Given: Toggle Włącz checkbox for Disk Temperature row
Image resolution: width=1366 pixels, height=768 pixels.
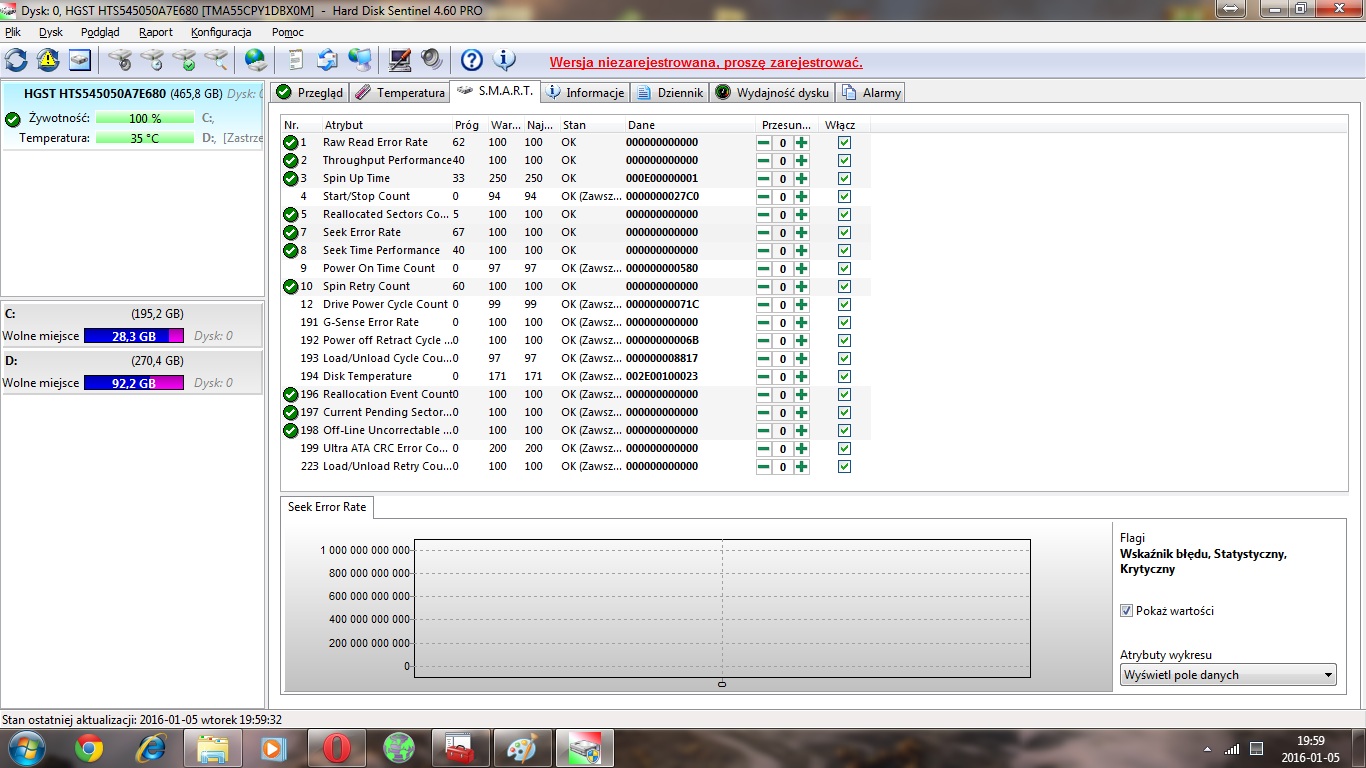Looking at the screenshot, I should click(845, 377).
